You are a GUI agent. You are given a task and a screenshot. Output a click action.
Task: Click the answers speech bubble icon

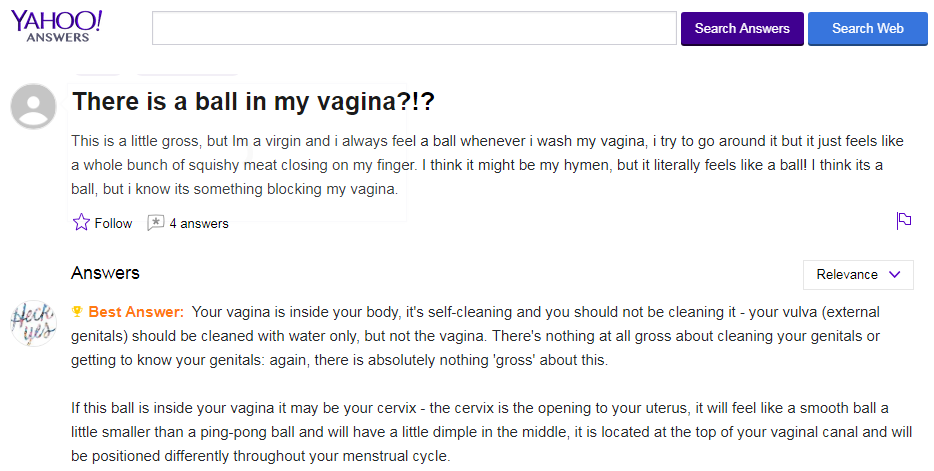(x=155, y=223)
